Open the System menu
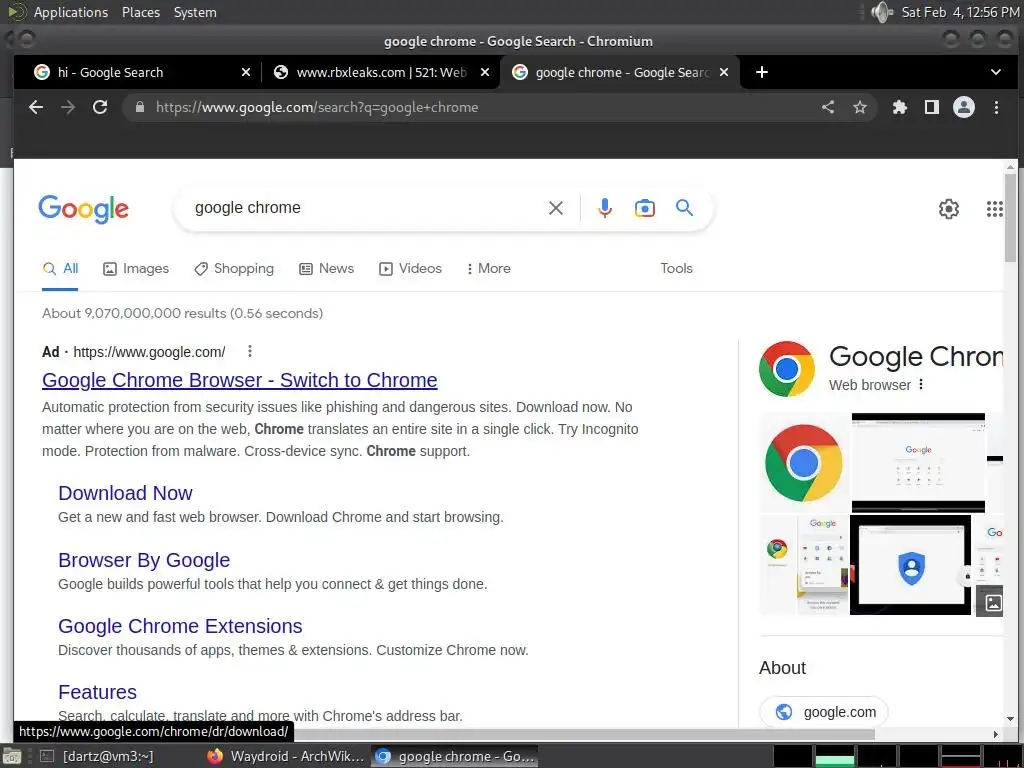The width and height of the screenshot is (1024, 768). coord(195,12)
